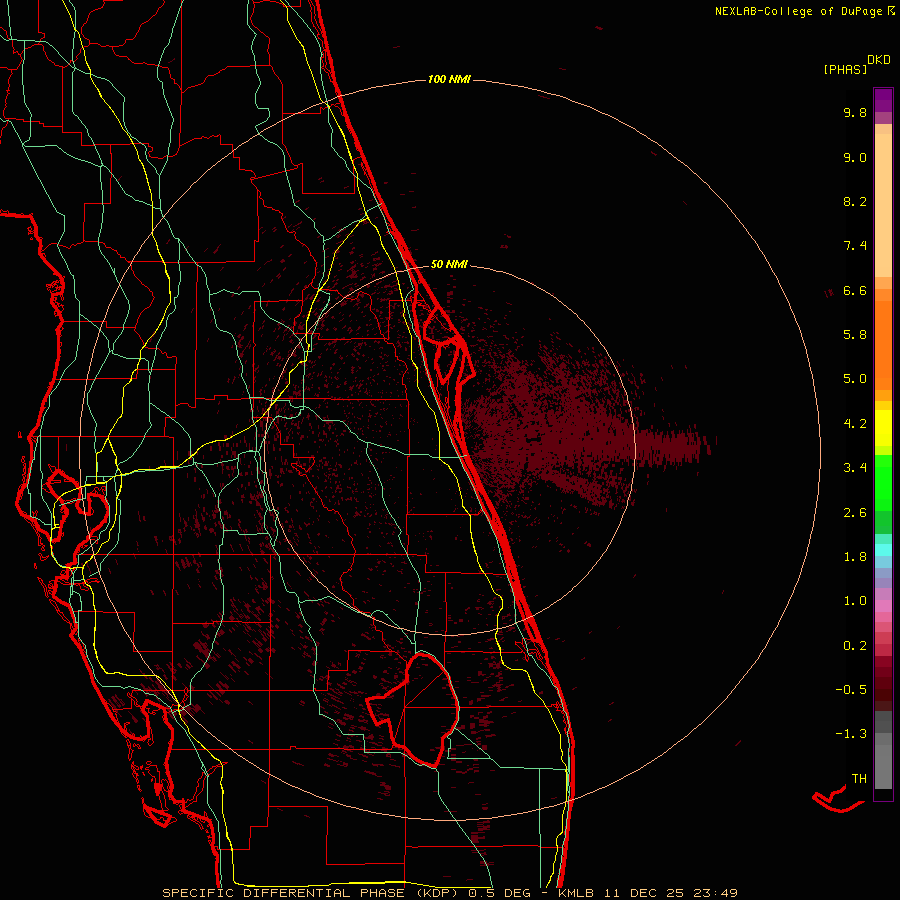This screenshot has width=900, height=900.
Task: Click the cyan 1.8 legend color
Action: pyautogui.click(x=883, y=551)
